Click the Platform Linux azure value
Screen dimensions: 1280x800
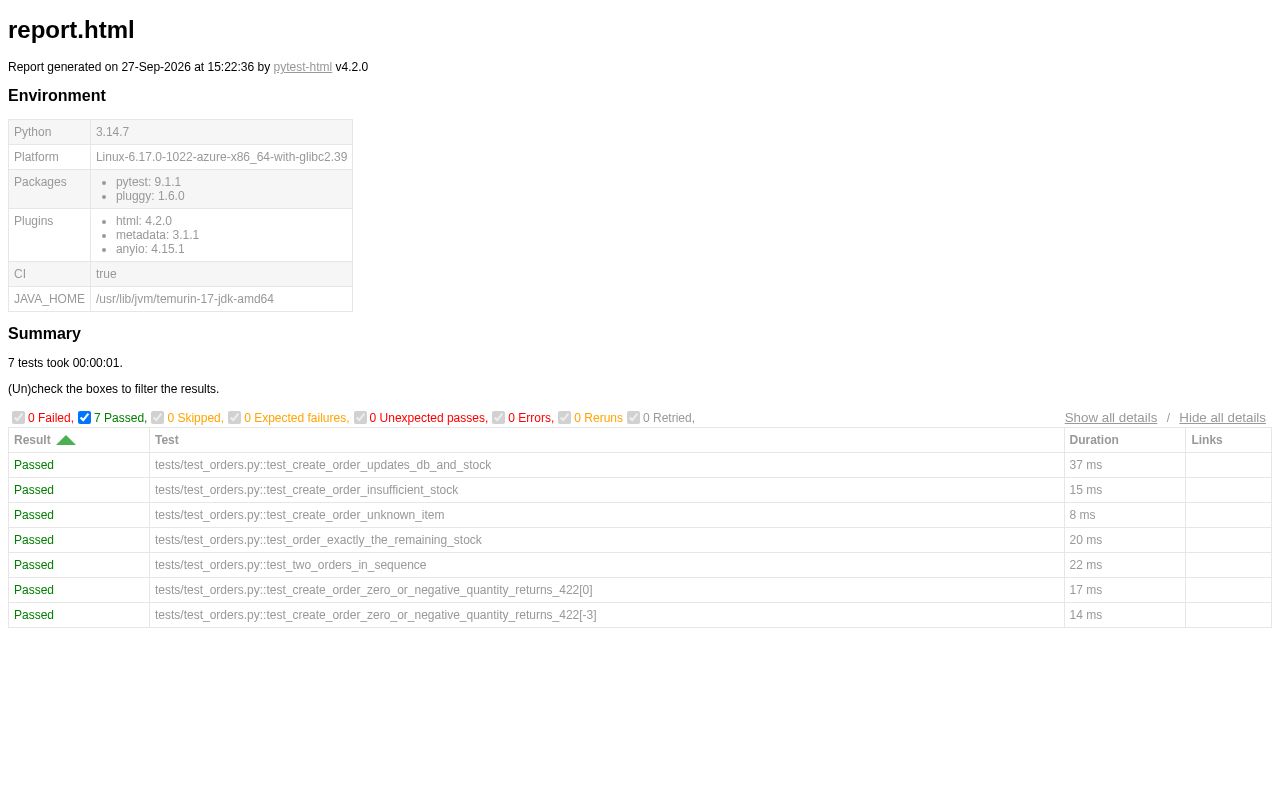221,157
